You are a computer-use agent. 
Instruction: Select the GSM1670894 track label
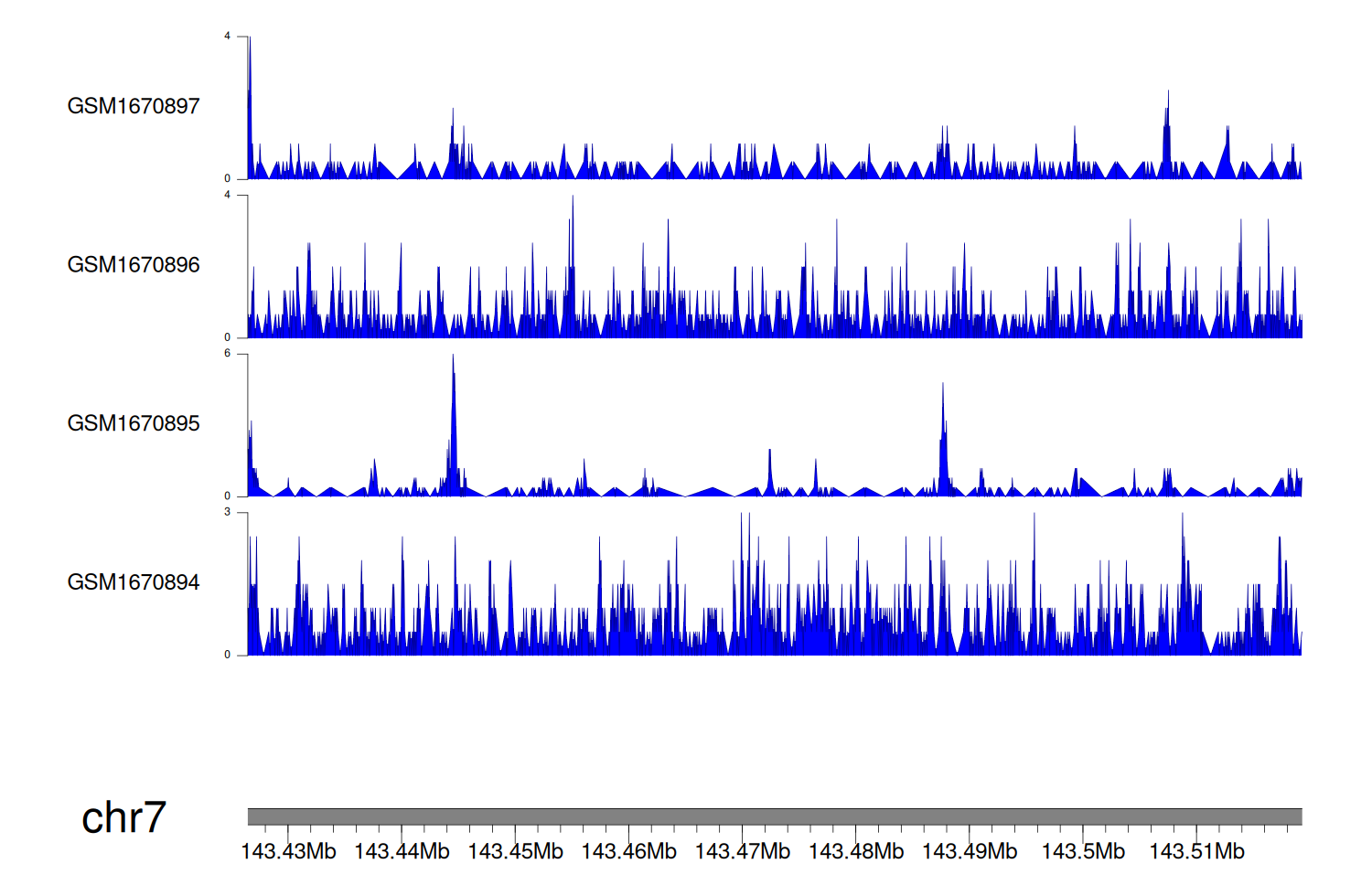click(134, 582)
